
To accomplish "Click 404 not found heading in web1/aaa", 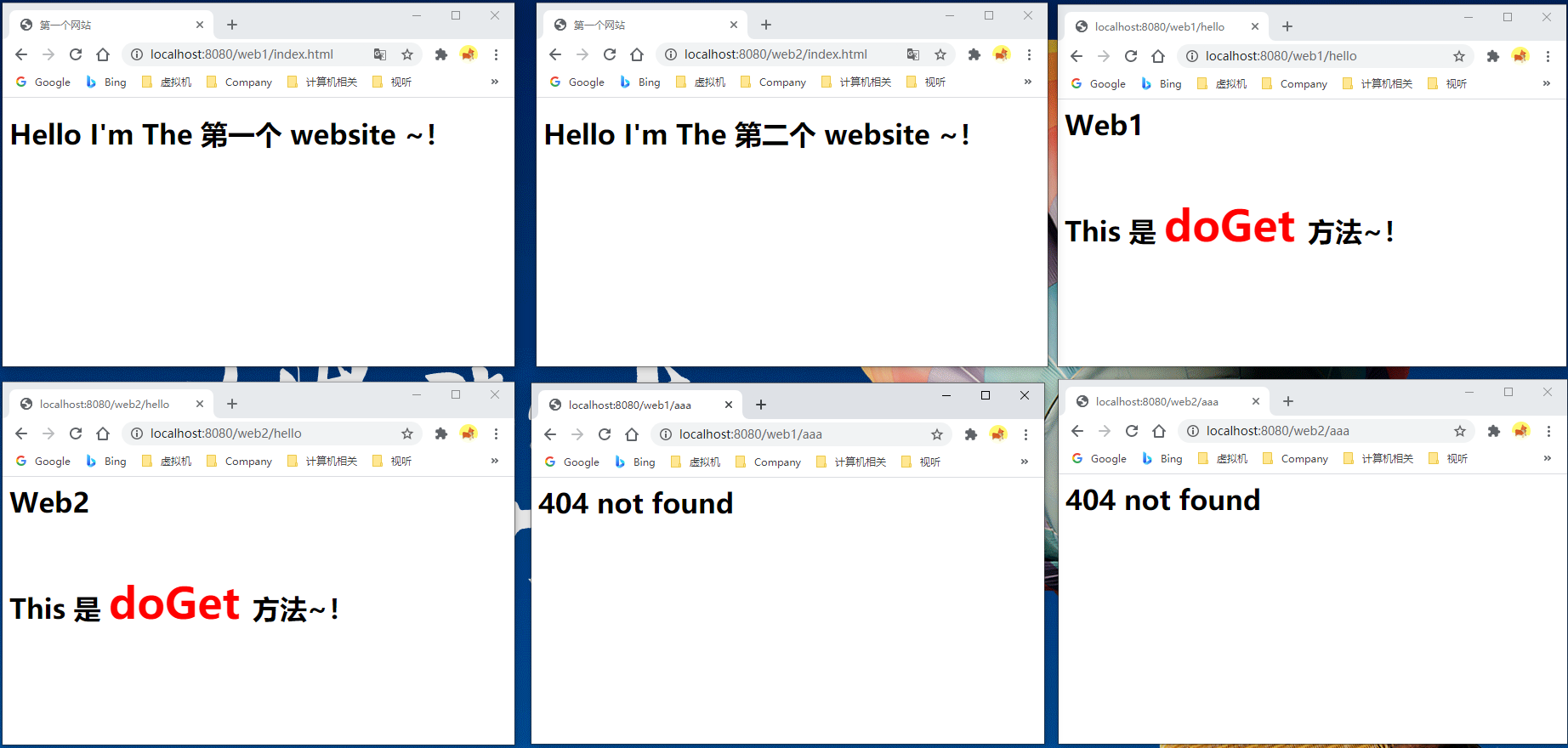I will (636, 503).
